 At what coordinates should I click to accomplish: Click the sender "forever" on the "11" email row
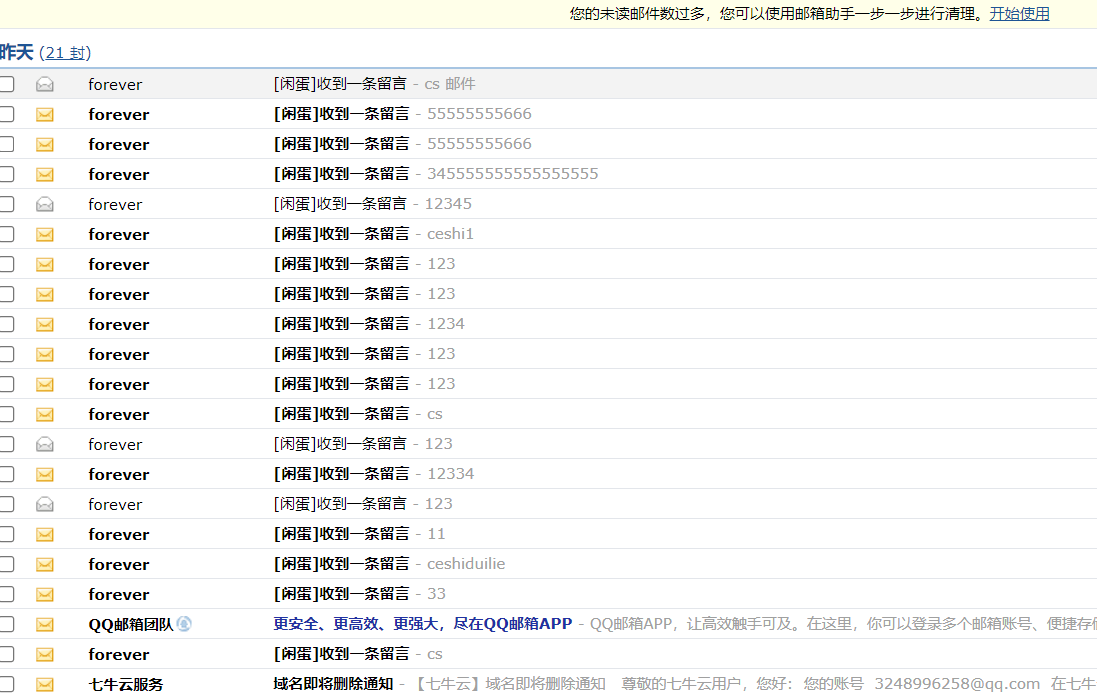(x=118, y=534)
